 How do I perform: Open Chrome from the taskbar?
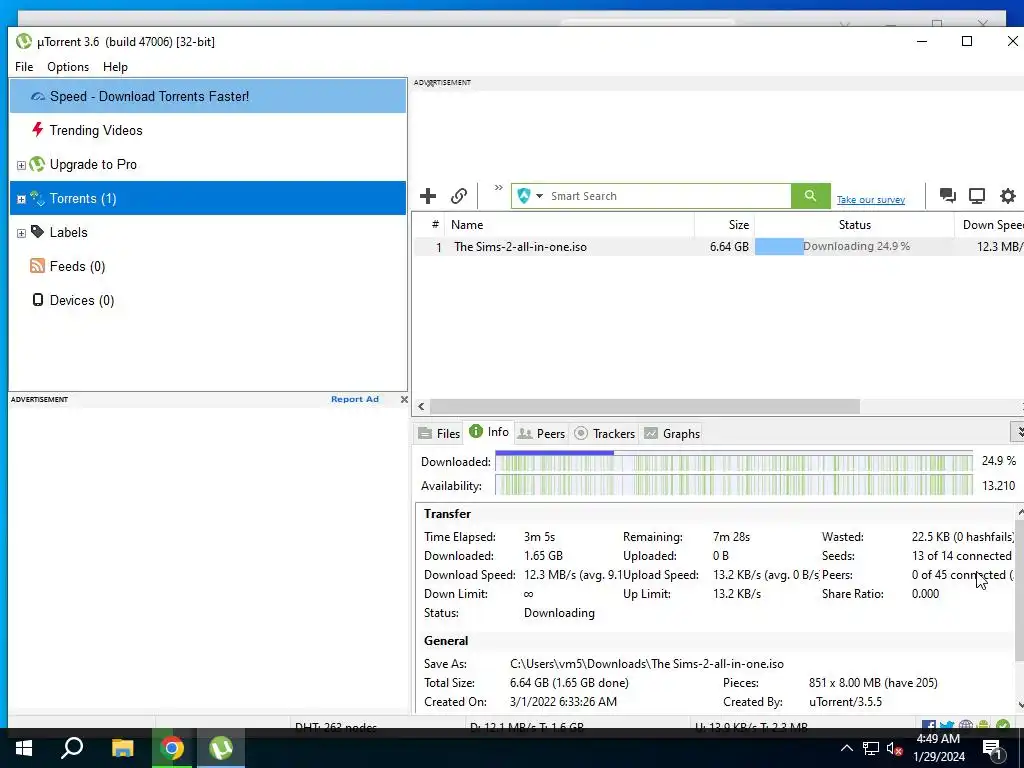tap(172, 748)
